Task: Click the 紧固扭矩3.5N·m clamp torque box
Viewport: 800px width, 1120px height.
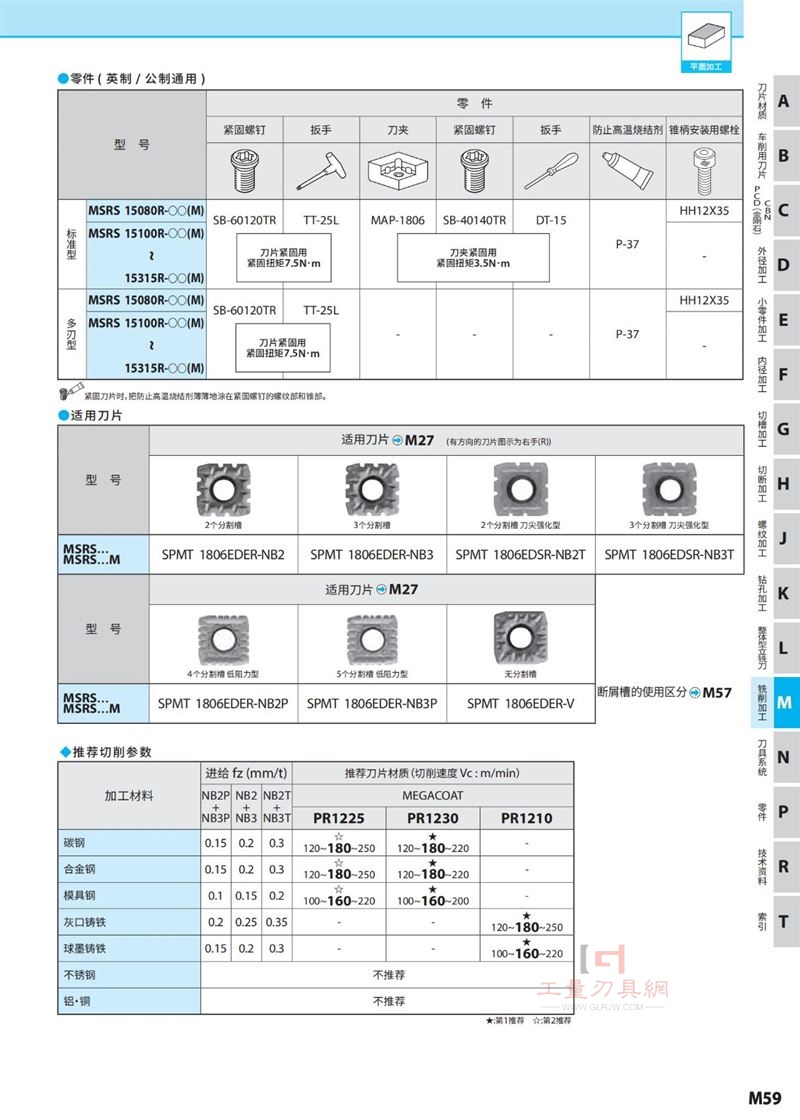Action: pos(474,258)
